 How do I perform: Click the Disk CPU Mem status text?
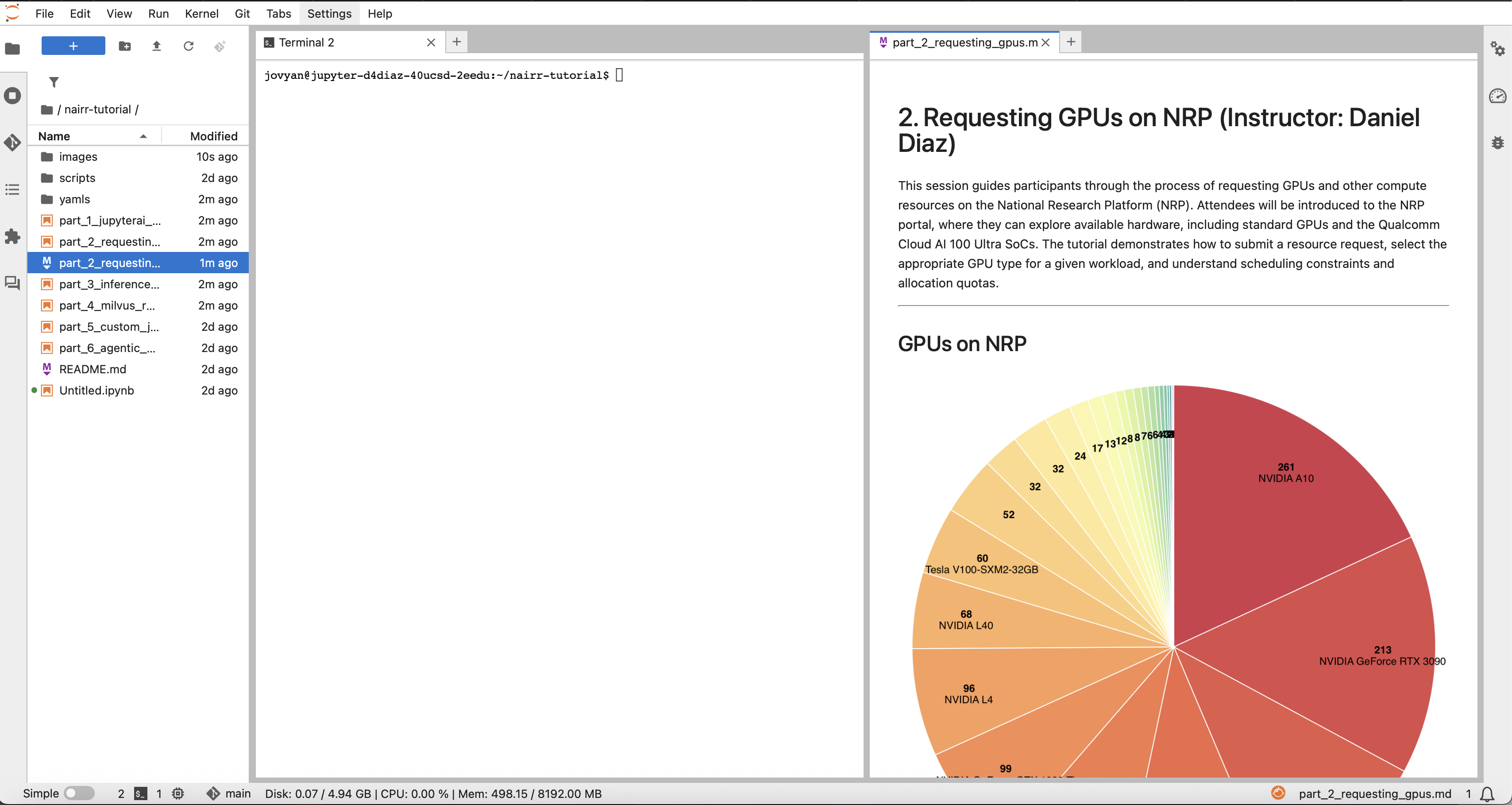point(433,794)
